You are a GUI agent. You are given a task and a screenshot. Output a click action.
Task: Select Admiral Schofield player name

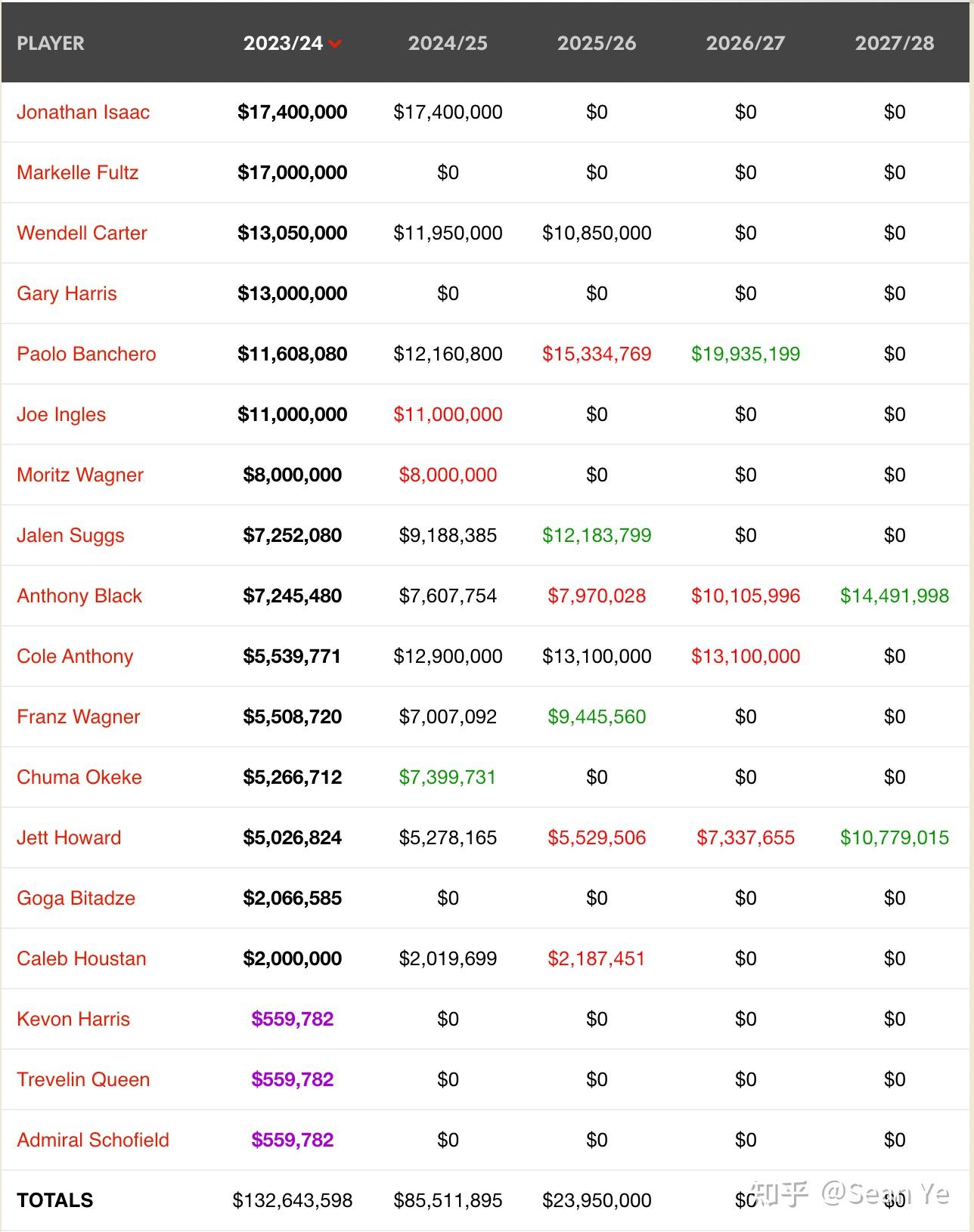[93, 1140]
